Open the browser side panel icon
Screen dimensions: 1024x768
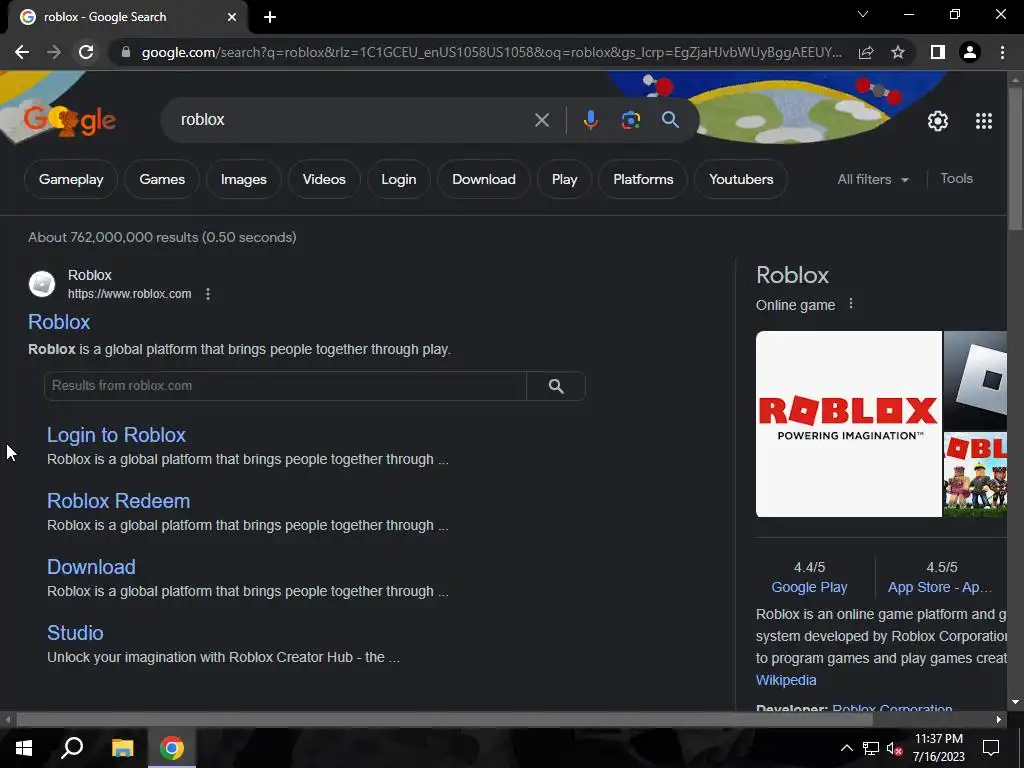938,52
